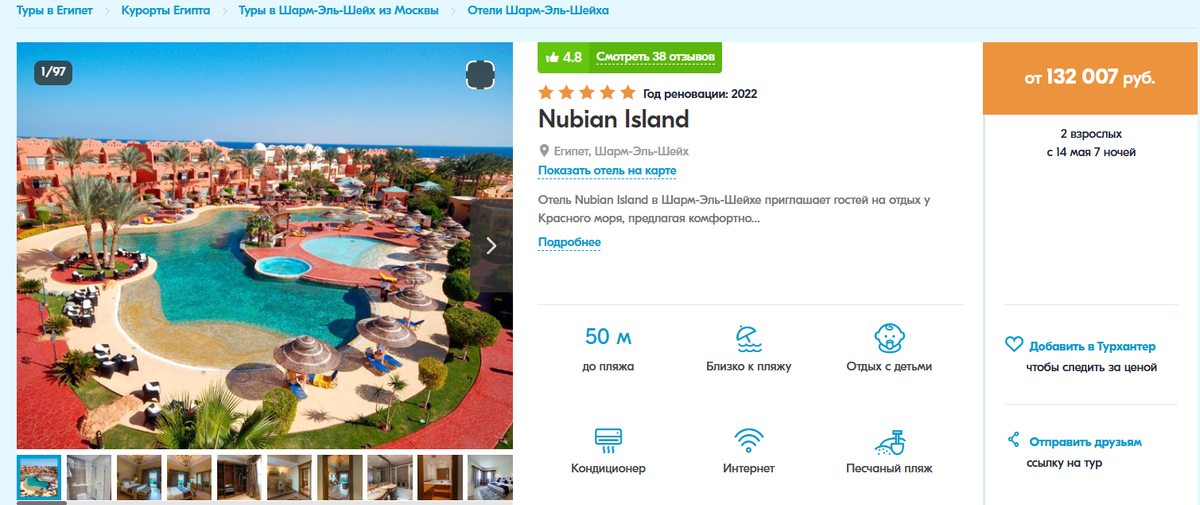The height and width of the screenshot is (505, 1200).
Task: Click the 'Год реновации: 2022' text
Action: click(x=700, y=95)
